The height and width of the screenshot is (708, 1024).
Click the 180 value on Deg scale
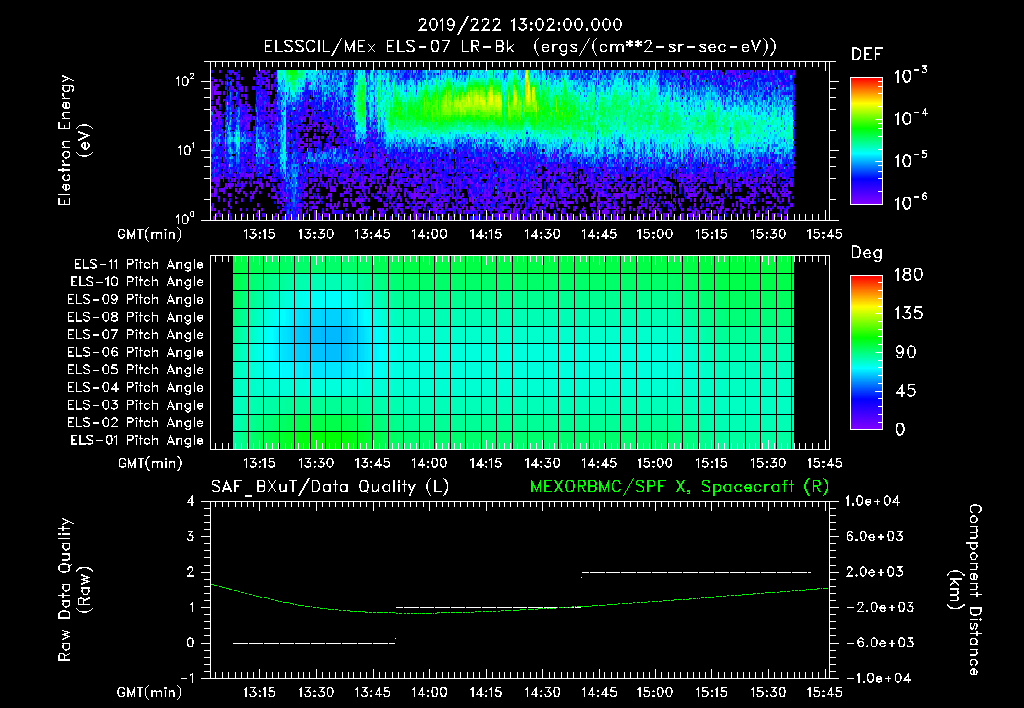908,275
